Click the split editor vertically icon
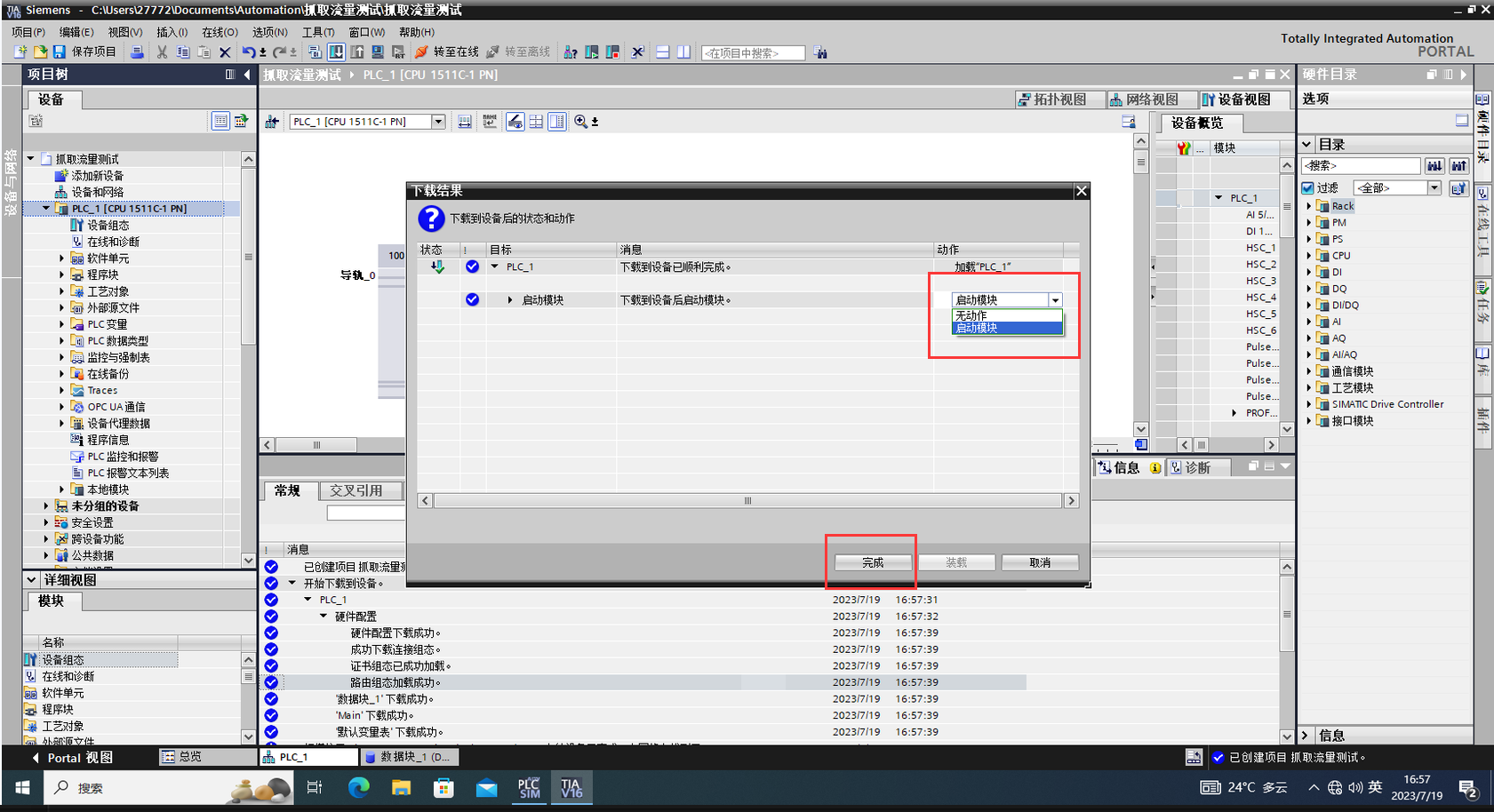The height and width of the screenshot is (812, 1494). click(x=683, y=52)
